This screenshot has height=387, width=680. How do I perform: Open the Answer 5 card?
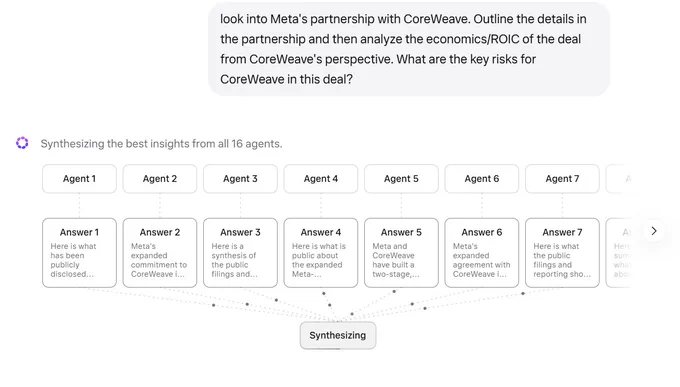click(401, 253)
